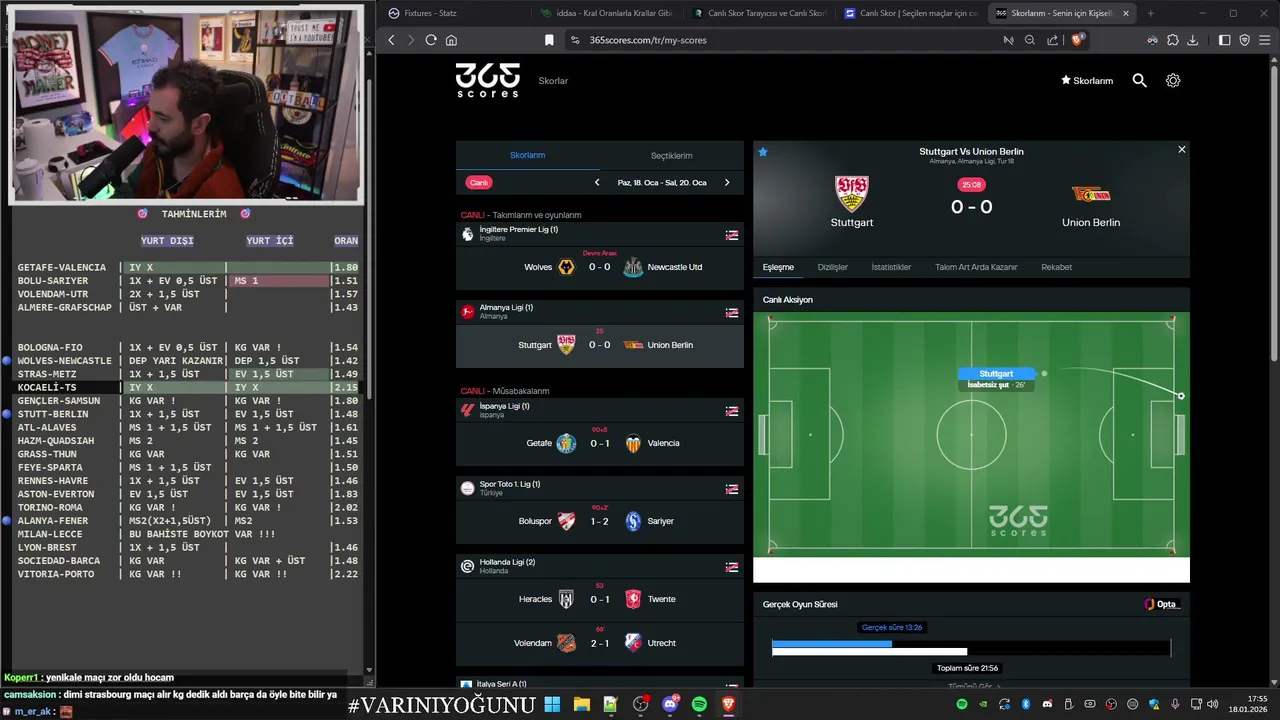Switch to the iddaa browser tab
1280x720 pixels.
(x=606, y=13)
